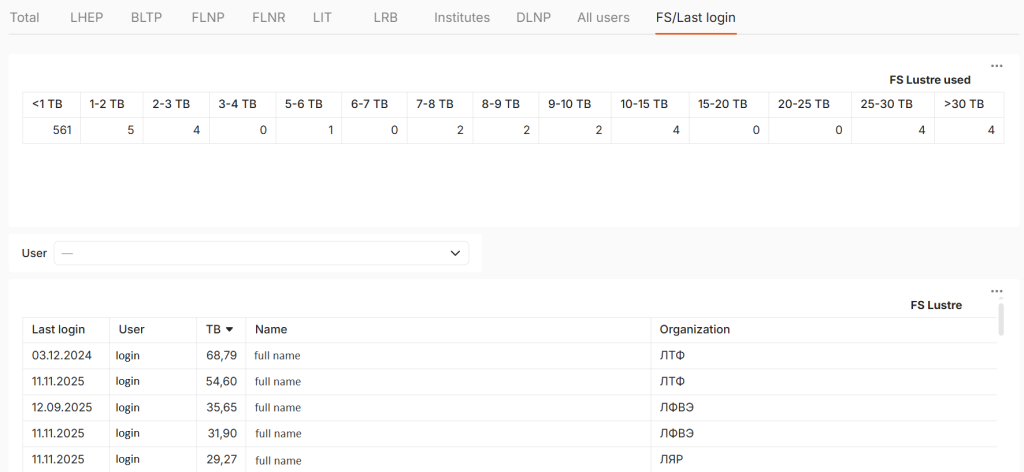This screenshot has width=1024, height=472.
Task: Switch to the Total tab
Action: pyautogui.click(x=24, y=18)
